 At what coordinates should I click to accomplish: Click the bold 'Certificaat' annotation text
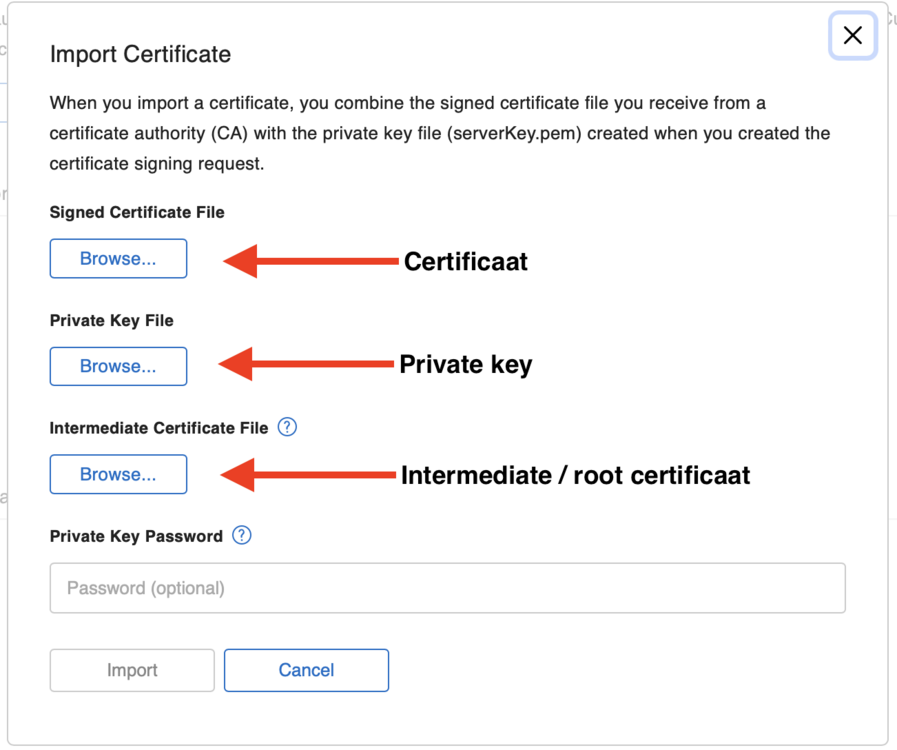click(465, 262)
